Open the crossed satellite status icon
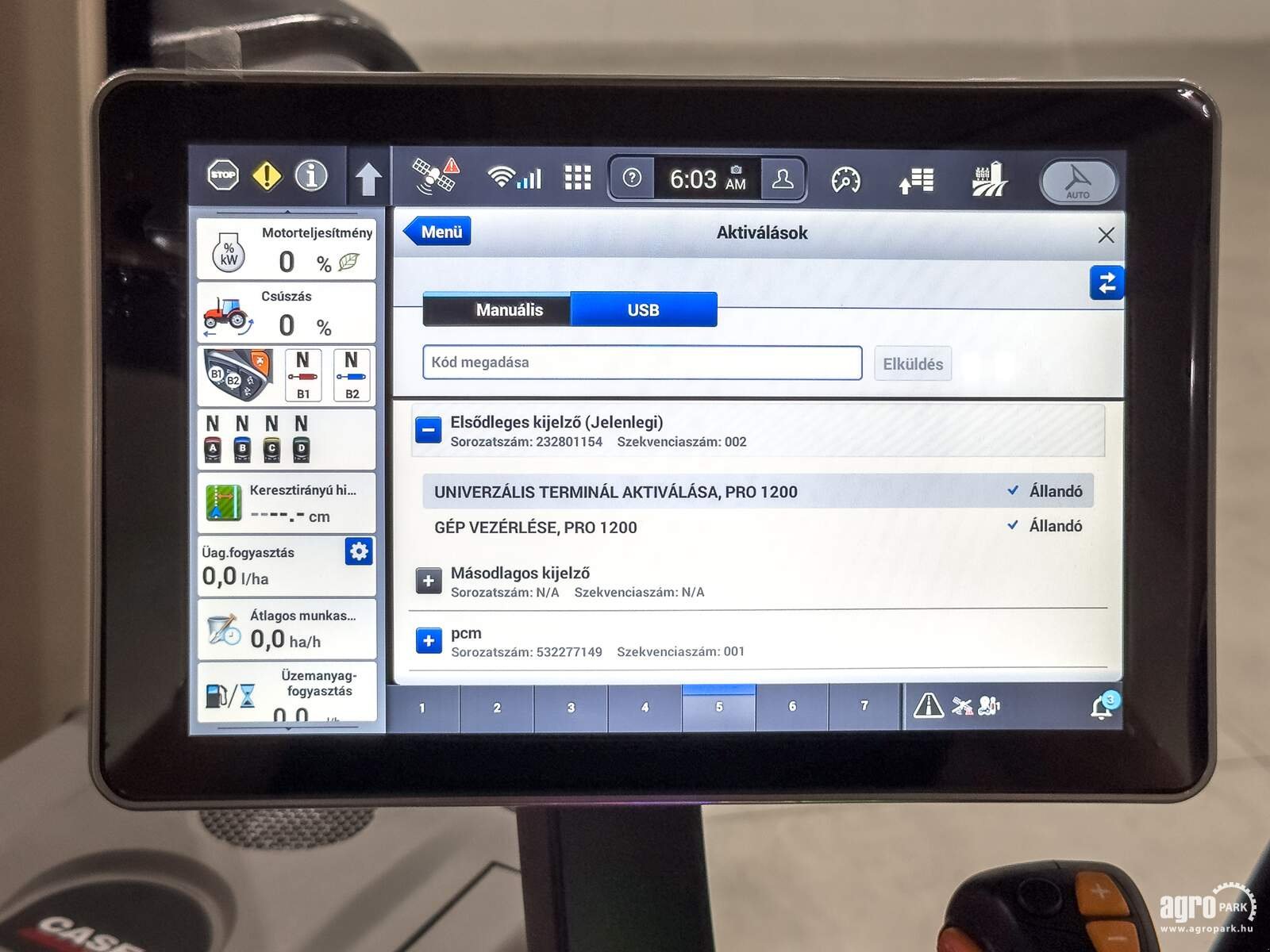The width and height of the screenshot is (1270, 952). tap(962, 705)
